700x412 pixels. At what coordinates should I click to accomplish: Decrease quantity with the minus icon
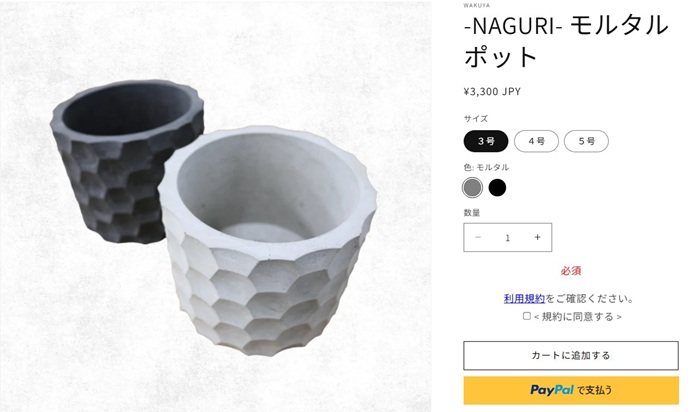(478, 237)
